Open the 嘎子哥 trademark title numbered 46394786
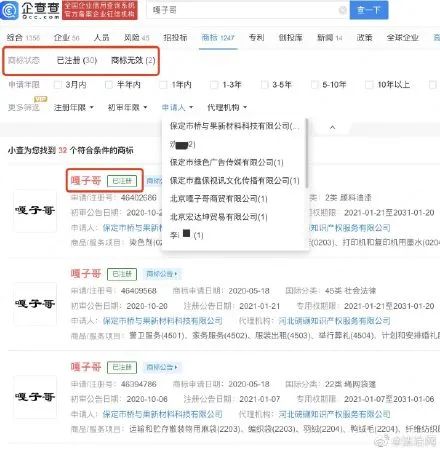This screenshot has width=440, height=451. pos(86,367)
